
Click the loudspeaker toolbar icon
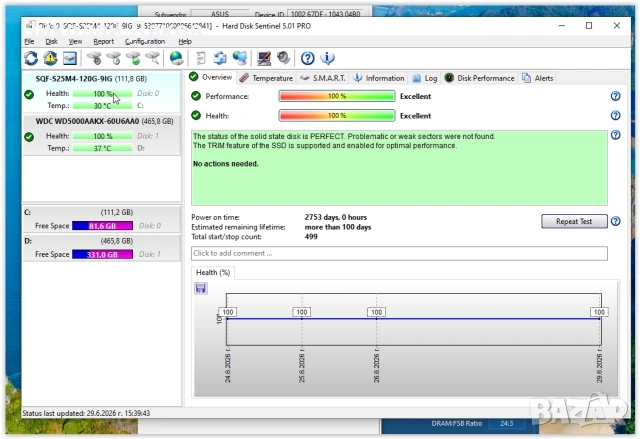tap(284, 58)
